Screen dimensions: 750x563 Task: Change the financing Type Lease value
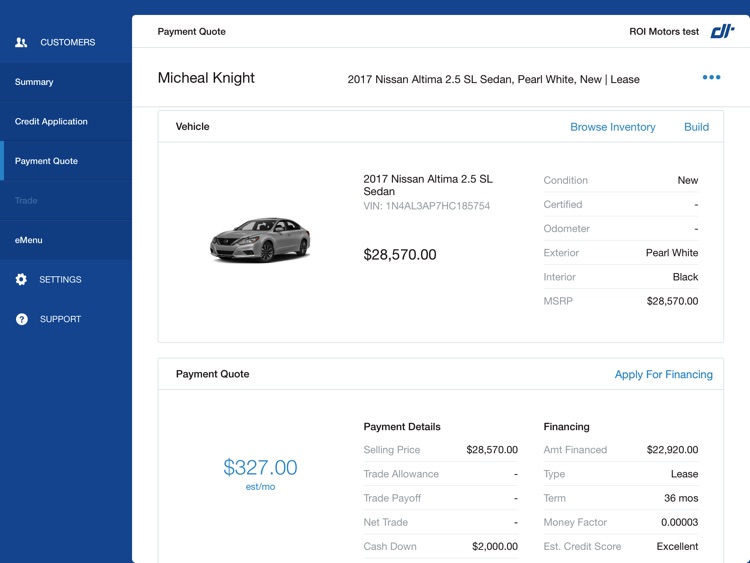pos(684,474)
